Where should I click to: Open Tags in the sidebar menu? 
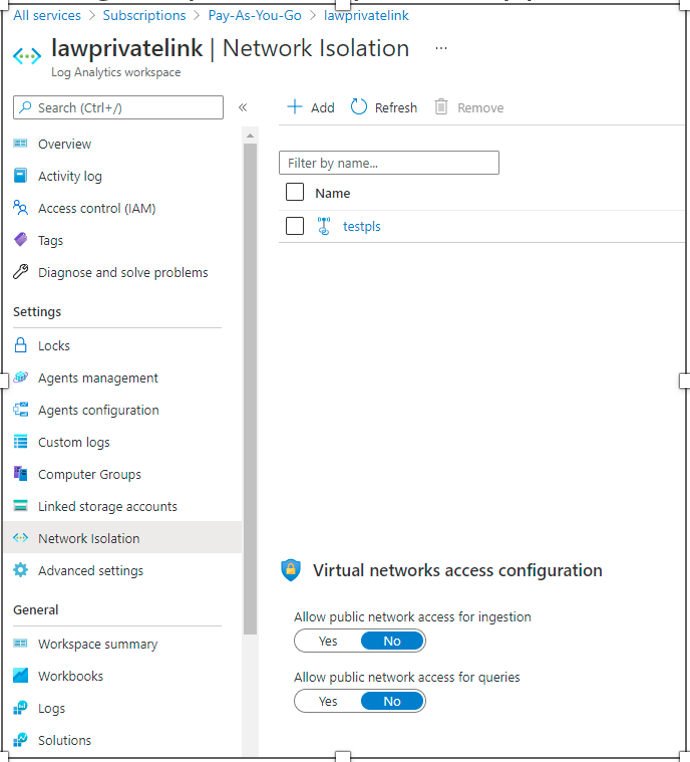[51, 241]
